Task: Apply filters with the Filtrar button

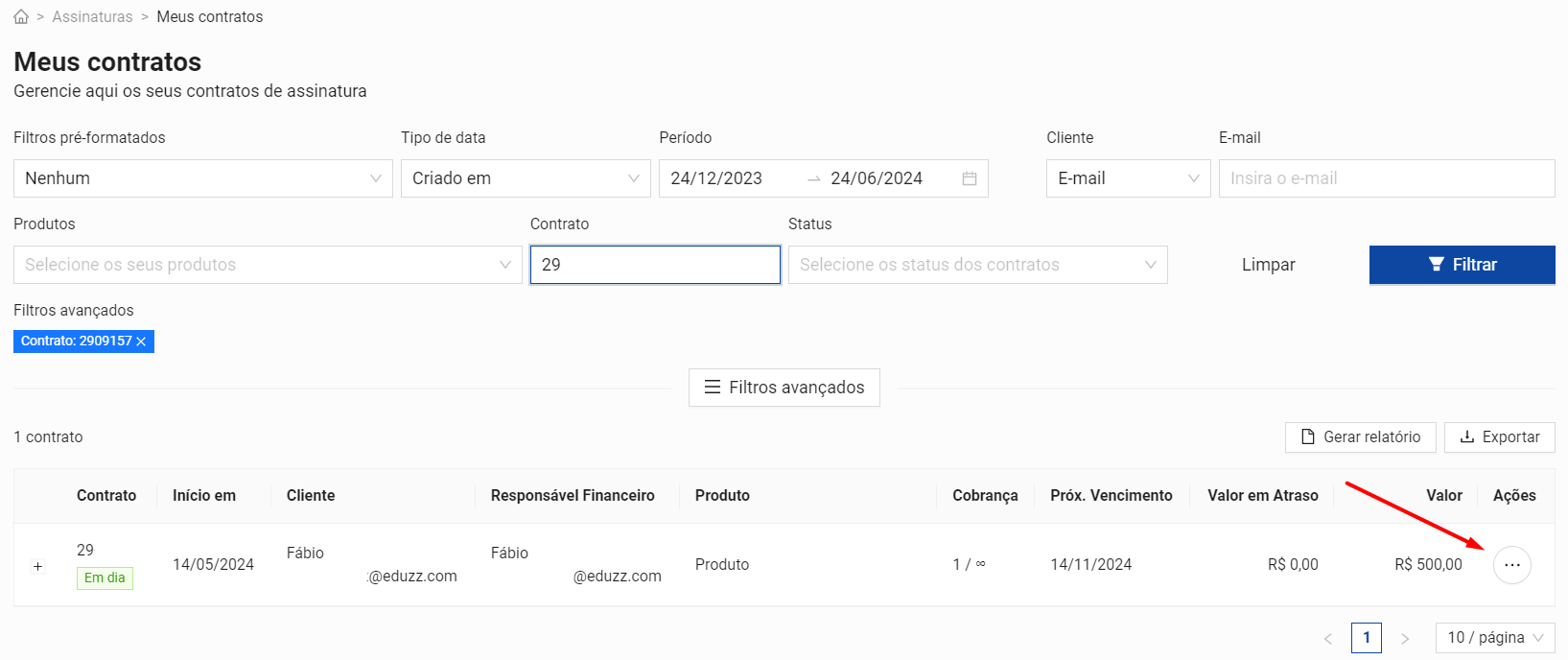Action: coord(1462,265)
